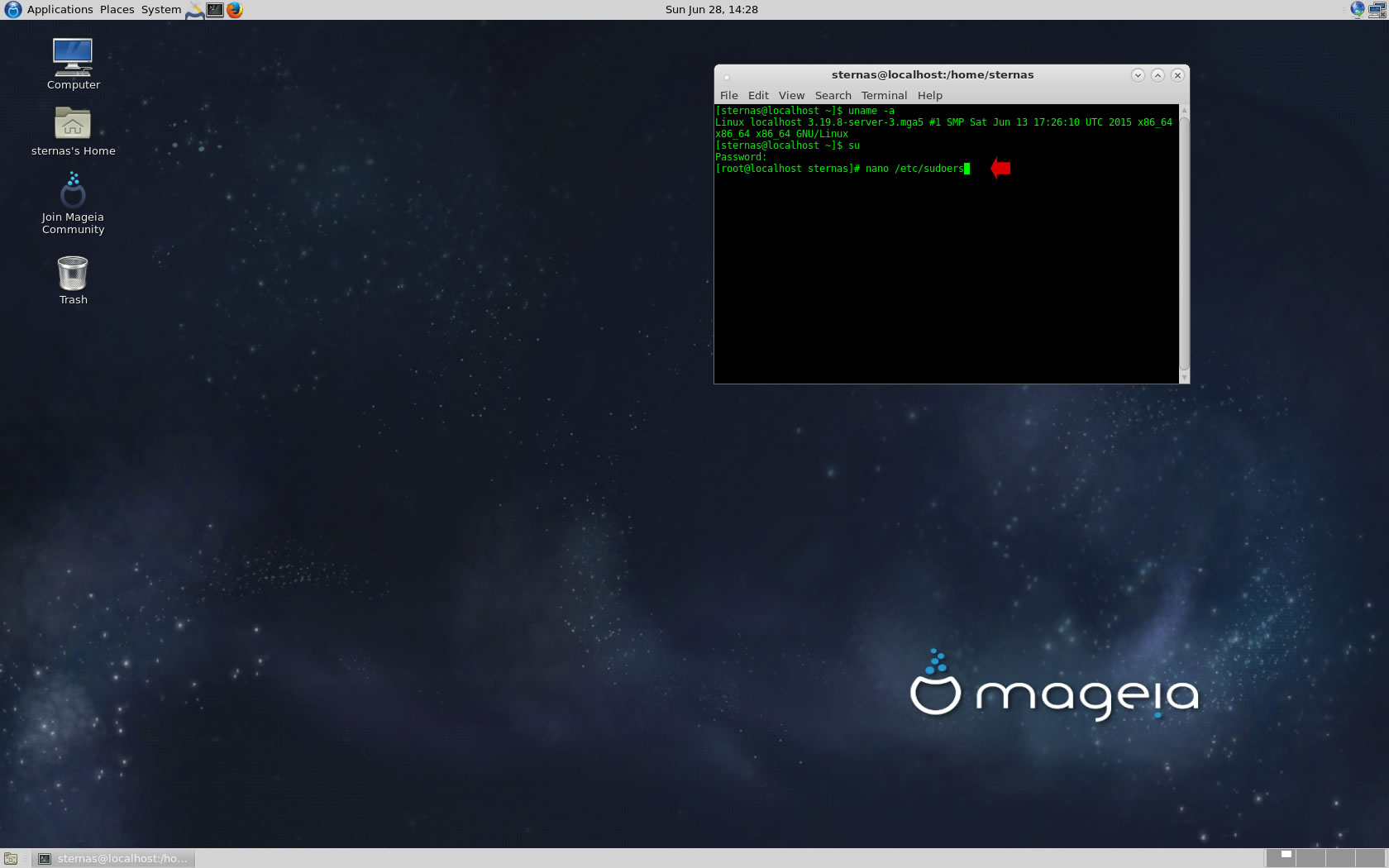The image size is (1389, 868).
Task: Minimize the terminal window
Action: 1138,75
